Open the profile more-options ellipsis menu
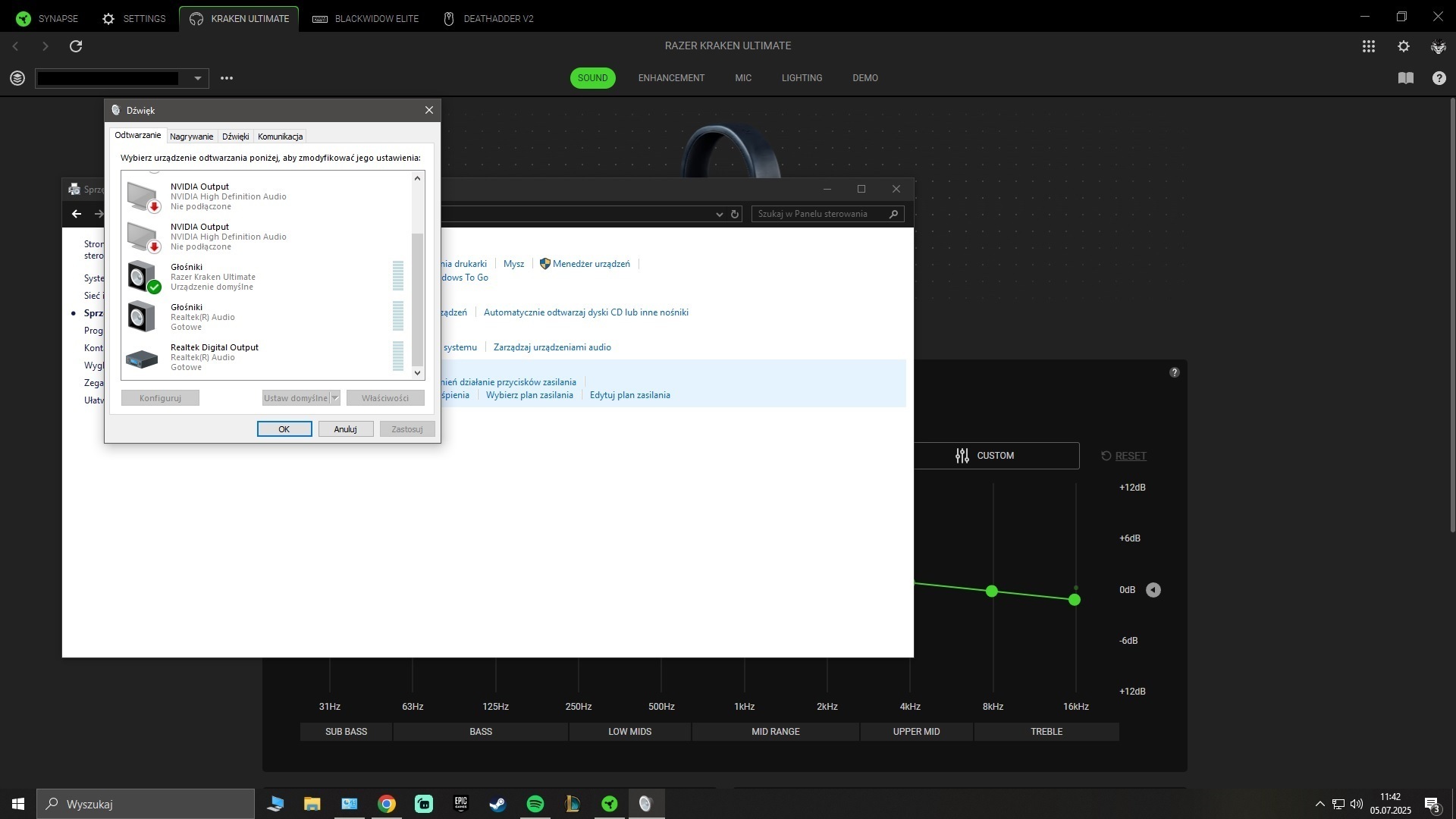The width and height of the screenshot is (1456, 819). coord(226,78)
